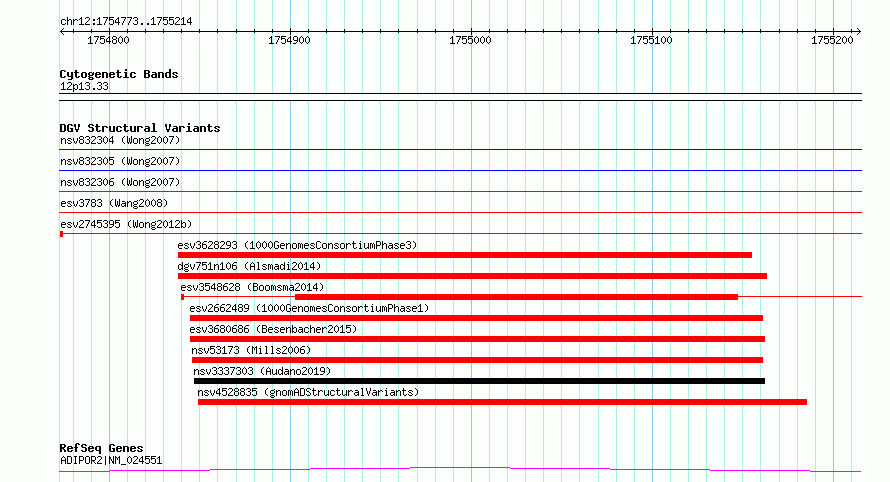Viewport: 890px width, 482px height.
Task: Click the esv3680686 (Besenbacher2015) label
Action: point(273,329)
